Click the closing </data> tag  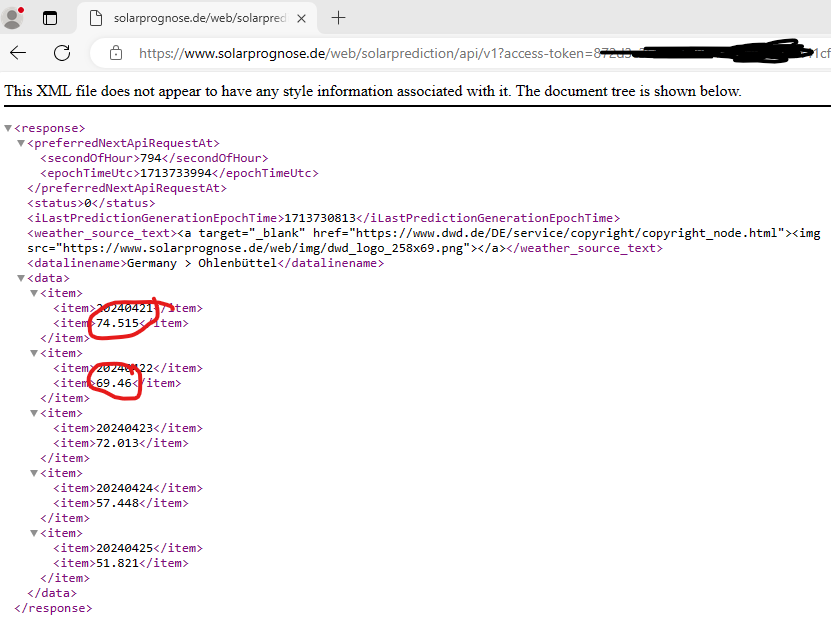pos(52,593)
